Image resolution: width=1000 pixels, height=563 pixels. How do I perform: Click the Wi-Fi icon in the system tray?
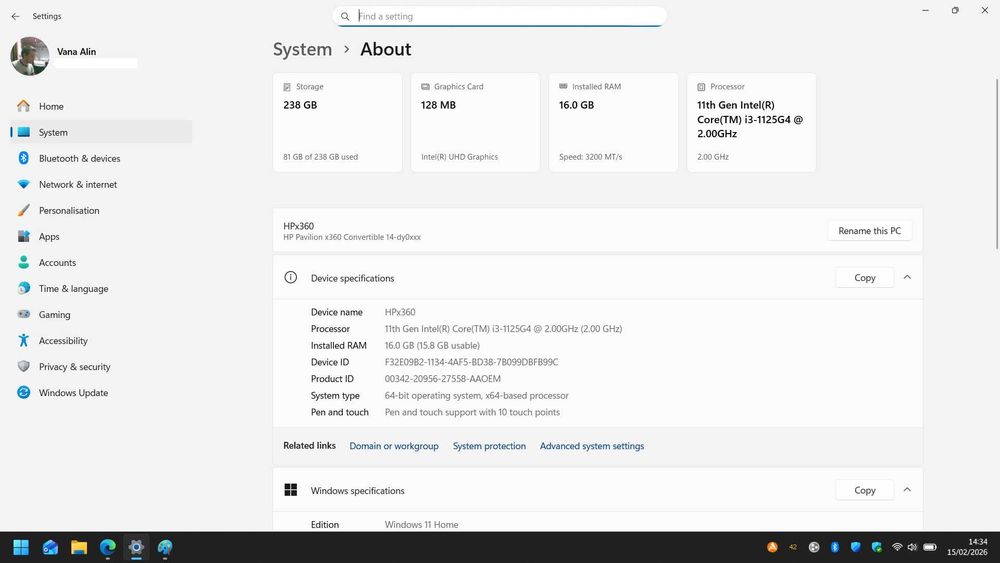(x=897, y=547)
